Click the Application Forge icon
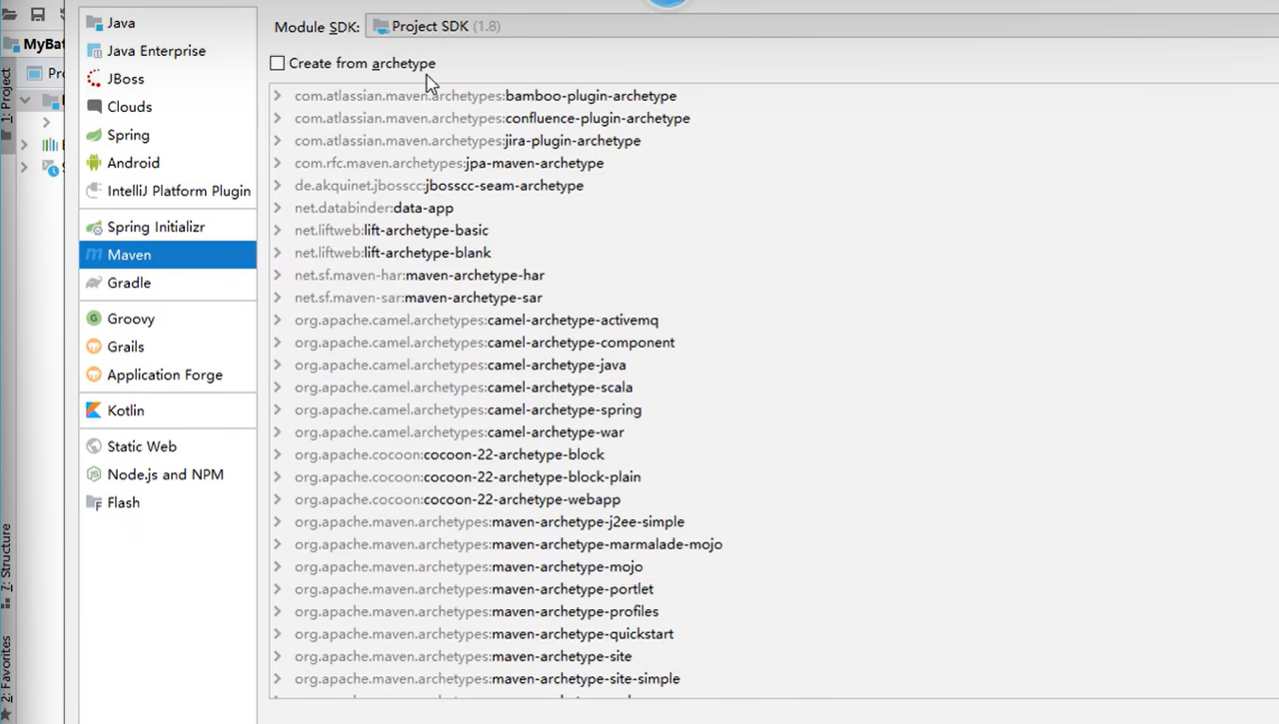 (x=94, y=375)
